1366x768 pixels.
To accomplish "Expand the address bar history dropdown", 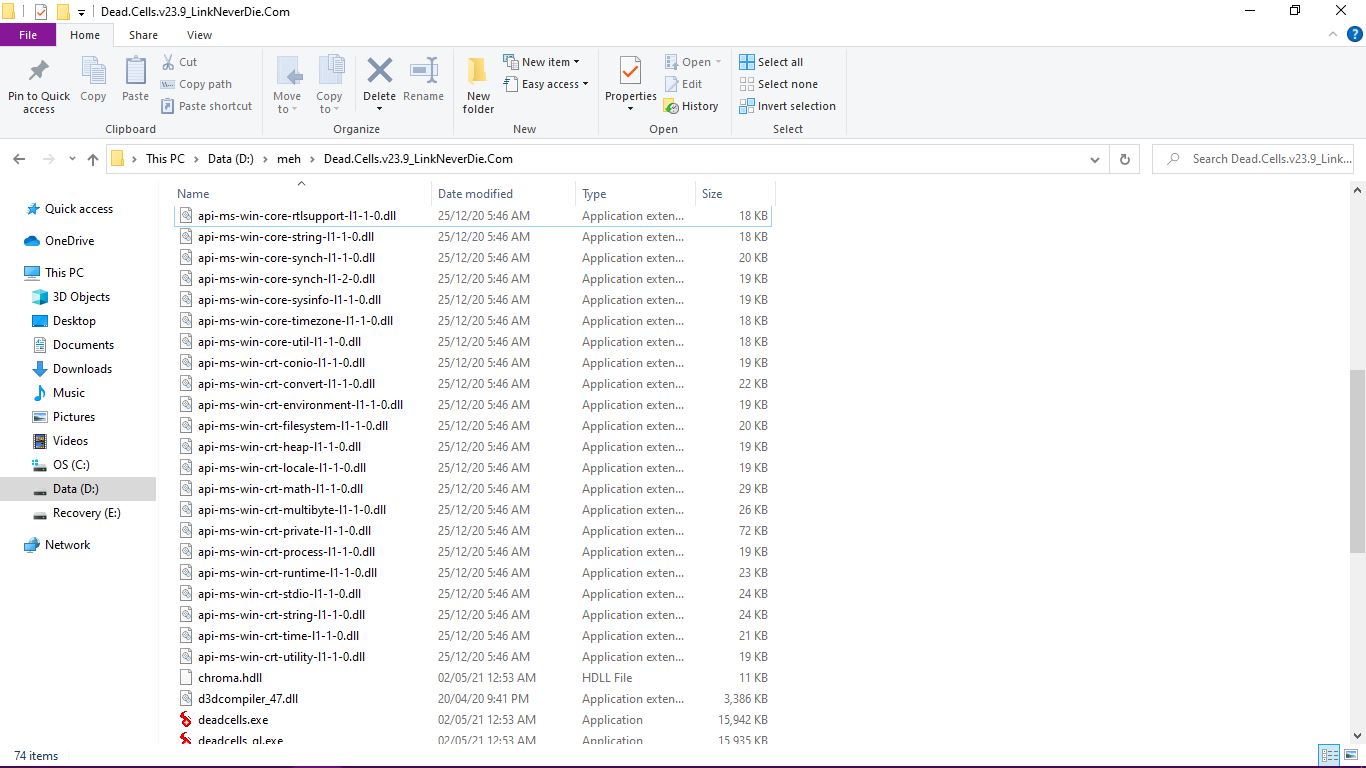I will coord(1095,159).
